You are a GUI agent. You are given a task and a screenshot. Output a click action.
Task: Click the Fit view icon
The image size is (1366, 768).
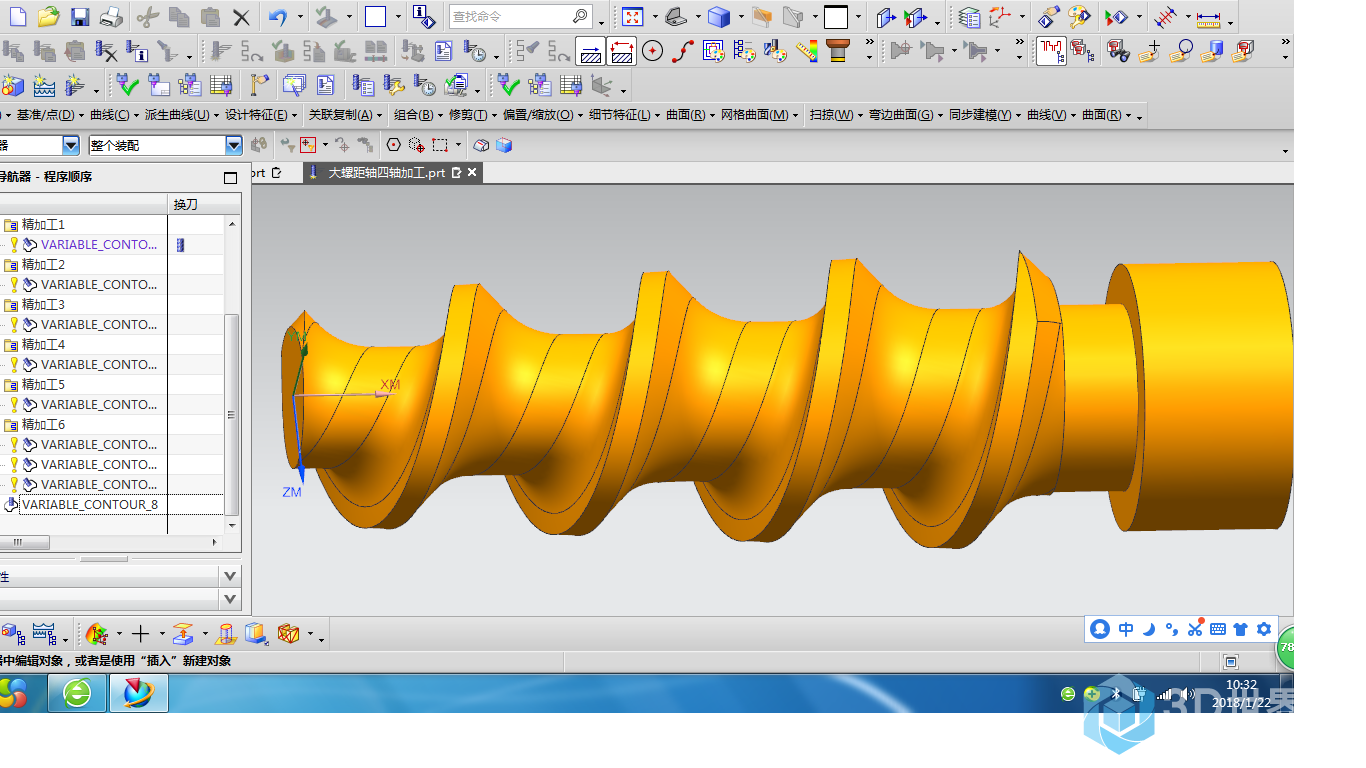[x=632, y=17]
